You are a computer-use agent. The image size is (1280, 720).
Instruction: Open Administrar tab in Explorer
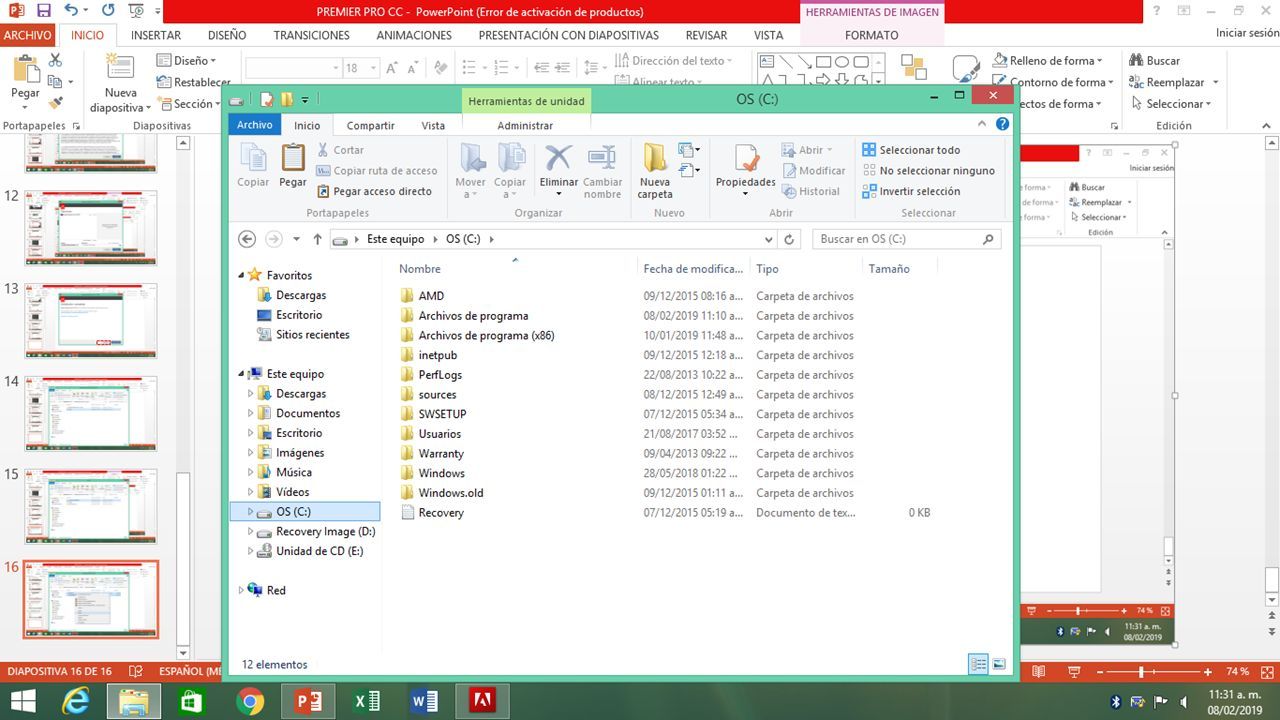point(525,125)
